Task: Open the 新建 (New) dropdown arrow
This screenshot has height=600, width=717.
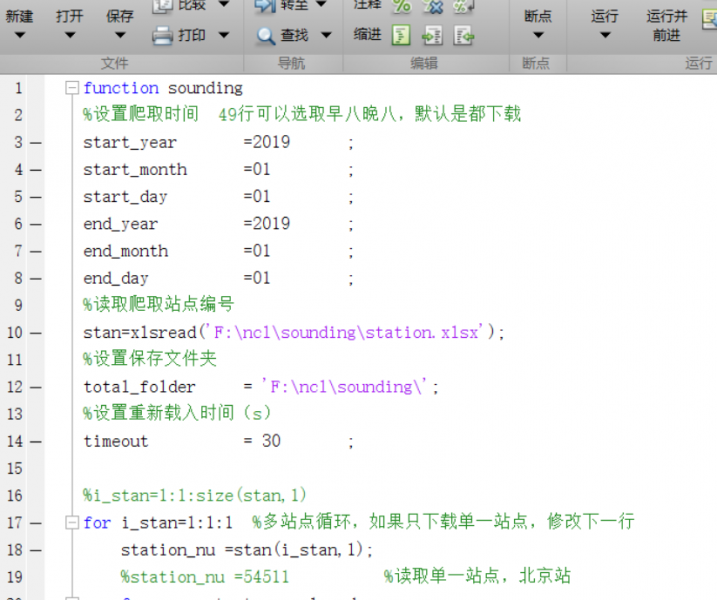Action: click(x=19, y=36)
